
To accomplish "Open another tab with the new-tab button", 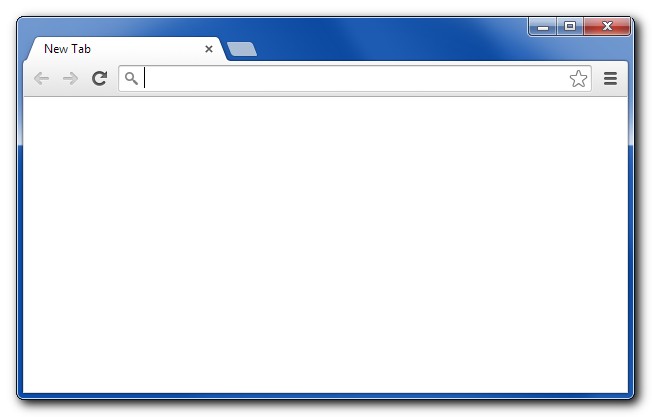I will (x=242, y=49).
